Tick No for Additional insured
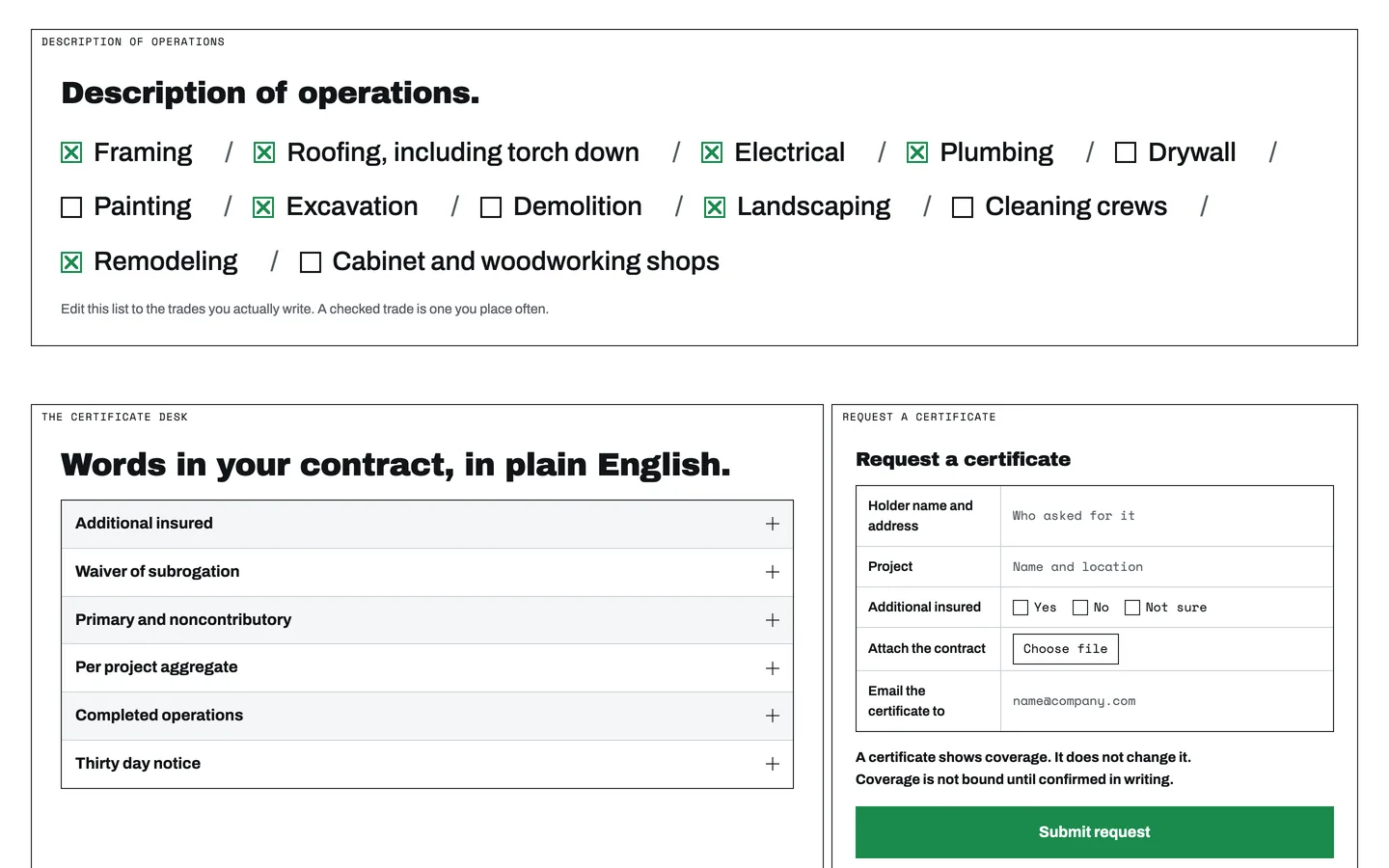This screenshot has width=1389, height=868. coord(1080,608)
